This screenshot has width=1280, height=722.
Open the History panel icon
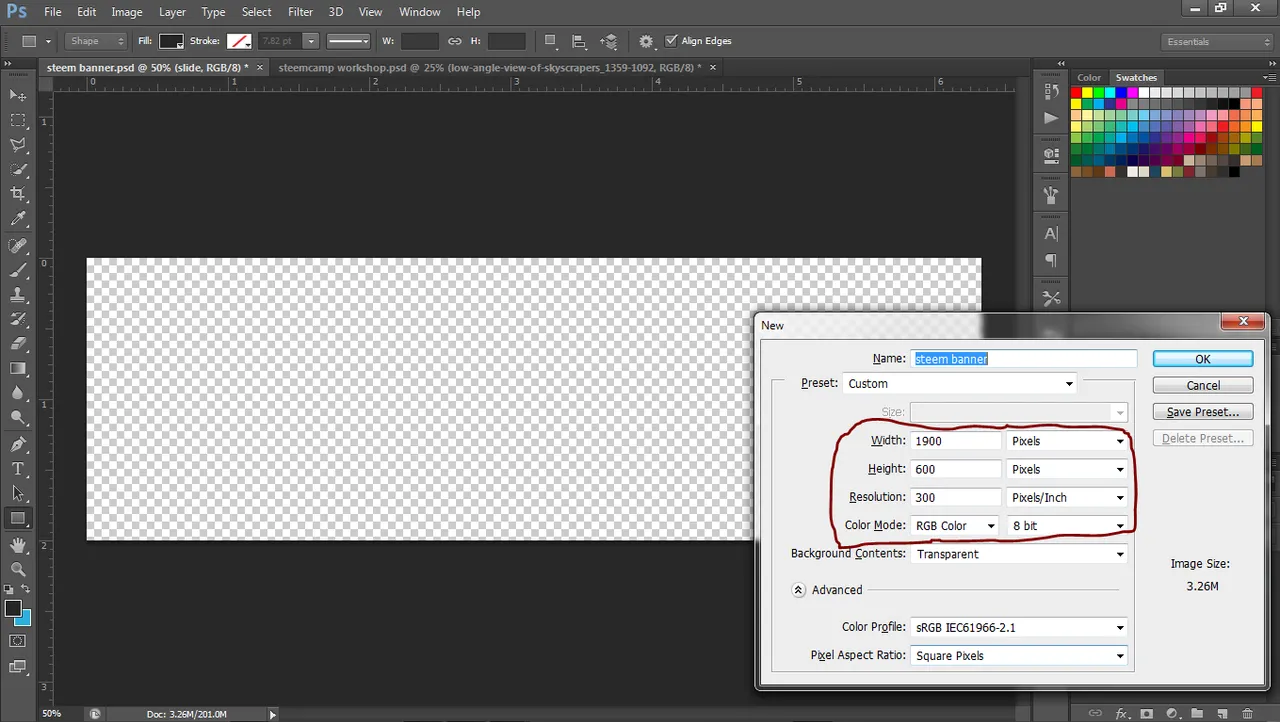click(1051, 91)
